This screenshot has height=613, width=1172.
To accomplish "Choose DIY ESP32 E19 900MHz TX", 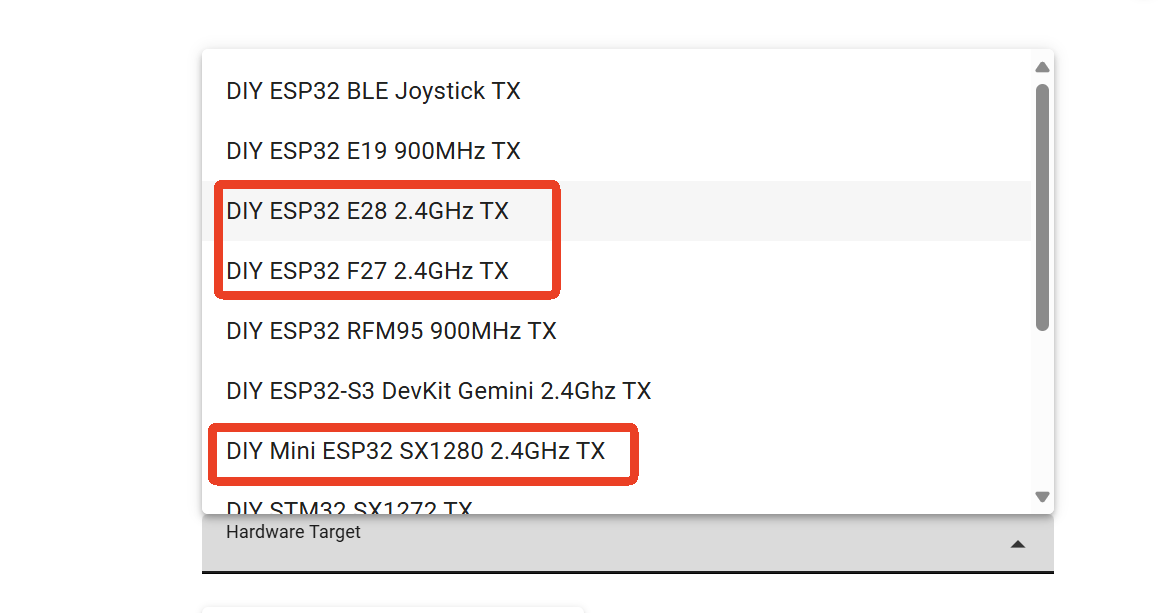I will click(373, 152).
